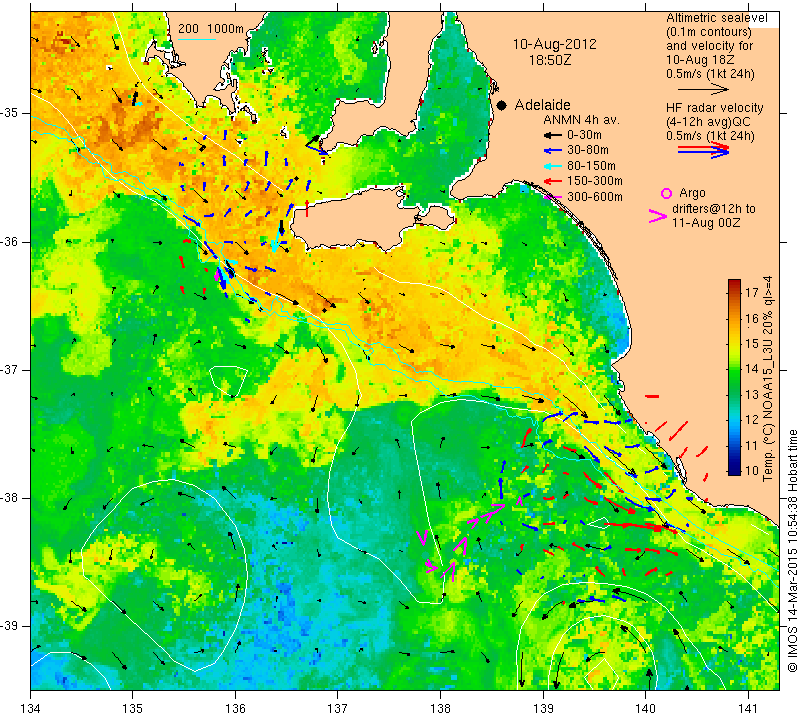Click the magenta drifter chevron in legend
This screenshot has width=800, height=720.
(658, 216)
